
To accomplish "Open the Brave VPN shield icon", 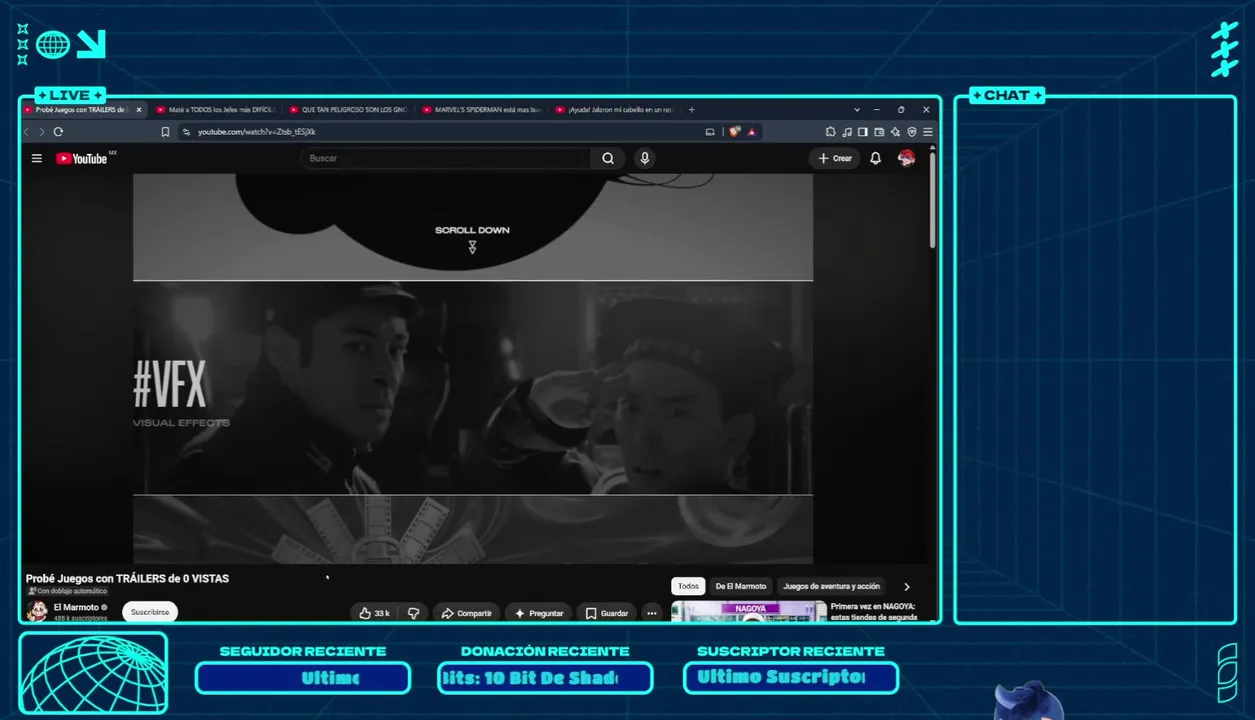I will coord(911,131).
